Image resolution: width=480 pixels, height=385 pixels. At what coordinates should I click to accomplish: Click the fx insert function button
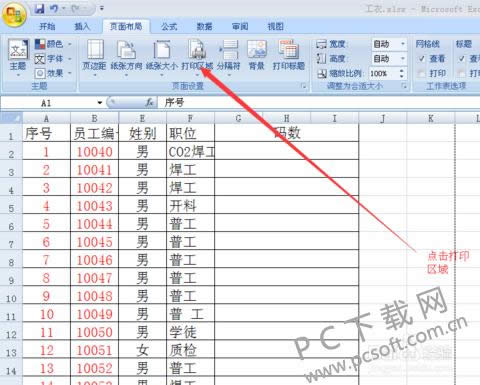[150, 103]
